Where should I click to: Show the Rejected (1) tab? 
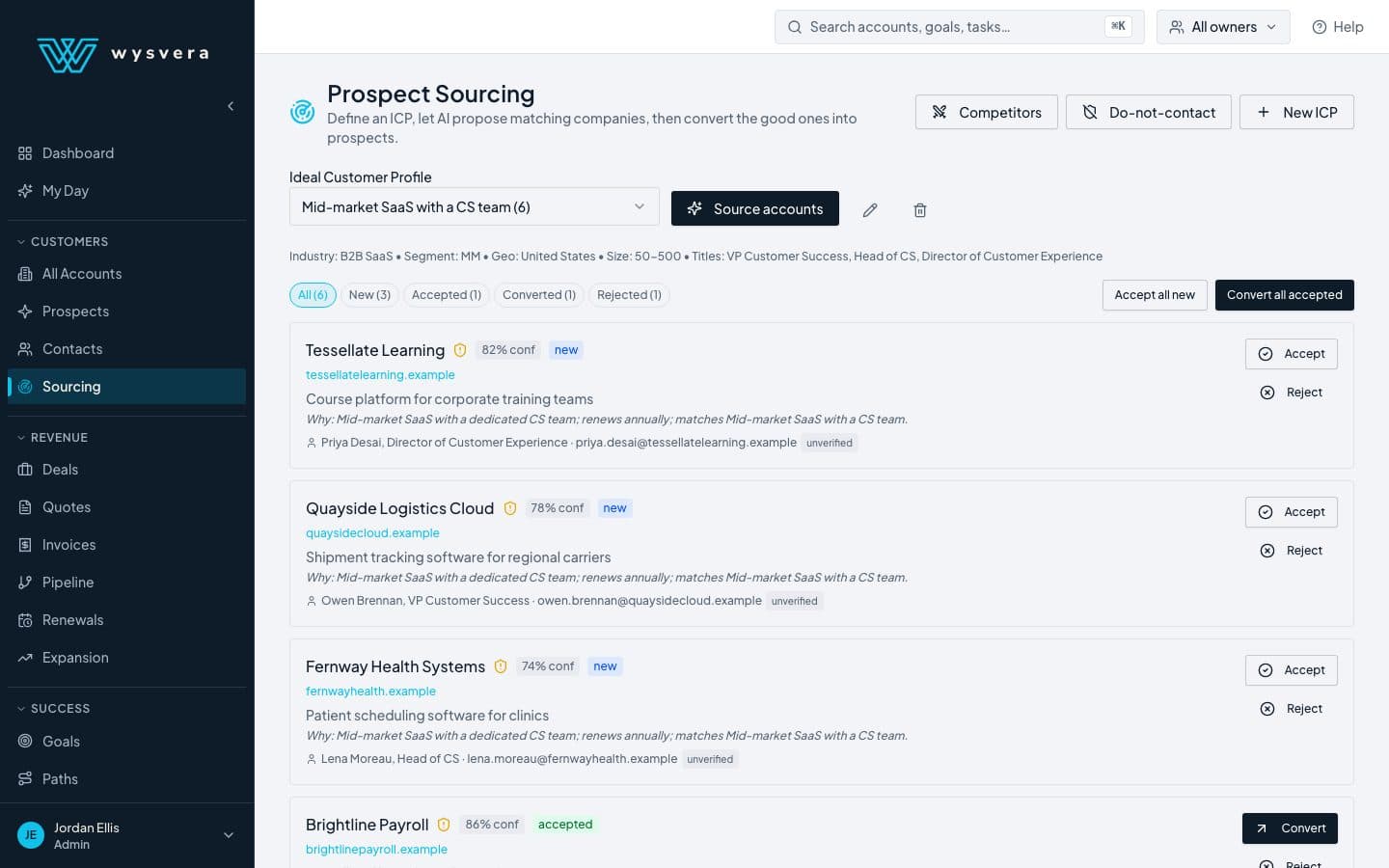(629, 295)
